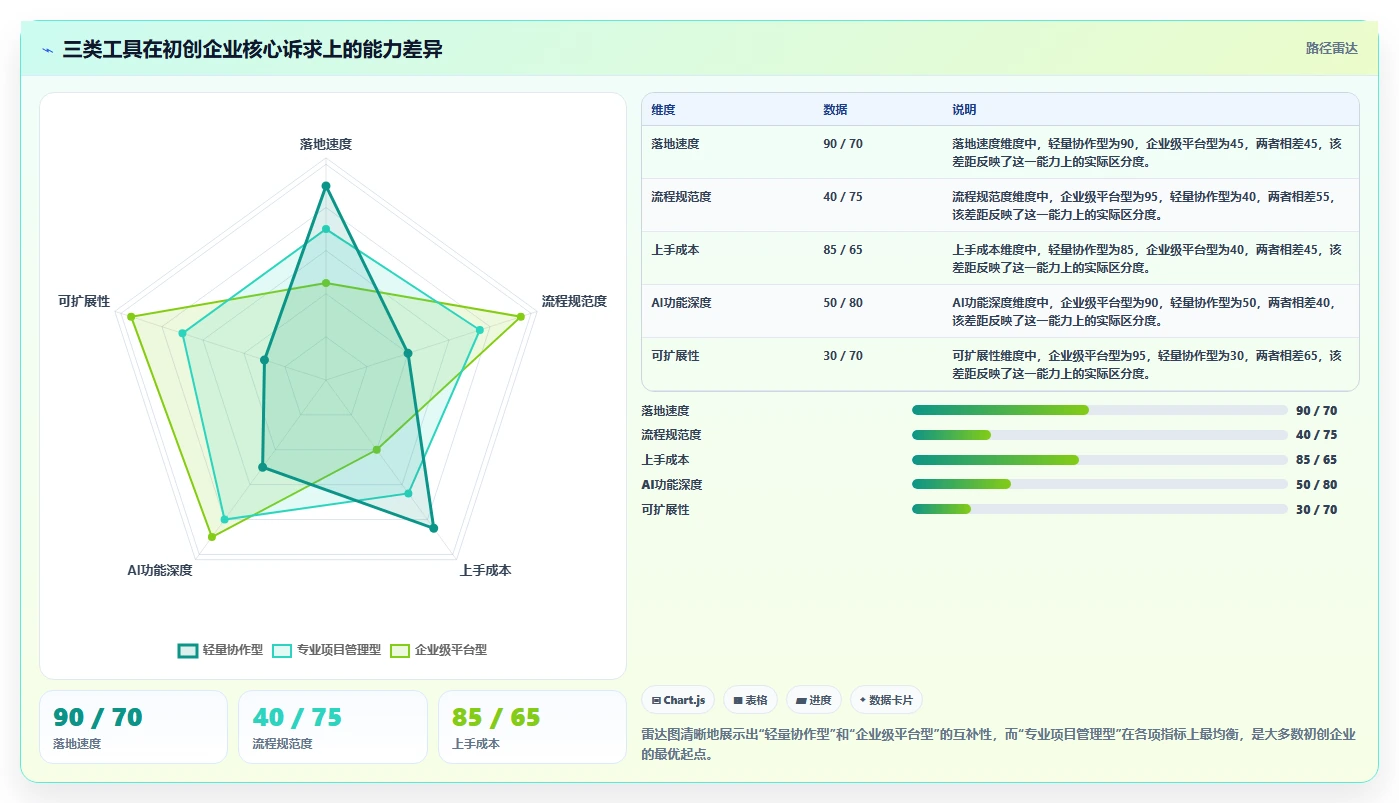This screenshot has height=803, width=1399.
Task: Click the 50 / 80 table cell
Action: coord(843,303)
